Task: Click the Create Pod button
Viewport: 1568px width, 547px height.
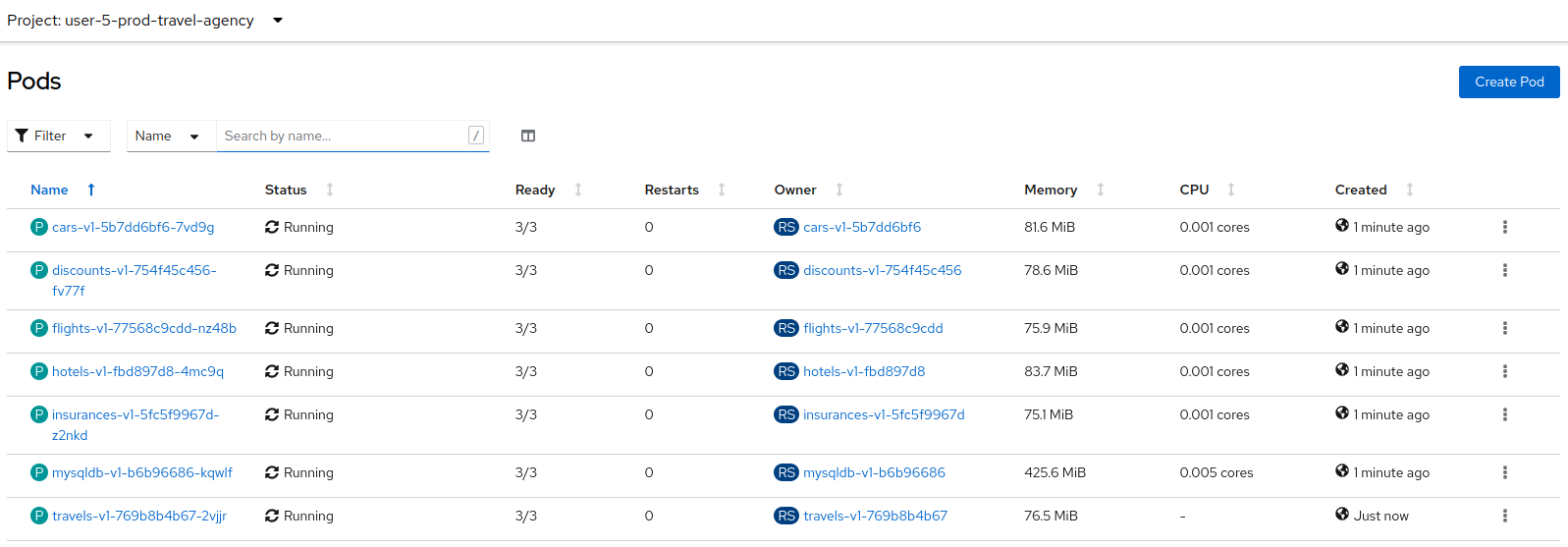Action: click(1508, 82)
